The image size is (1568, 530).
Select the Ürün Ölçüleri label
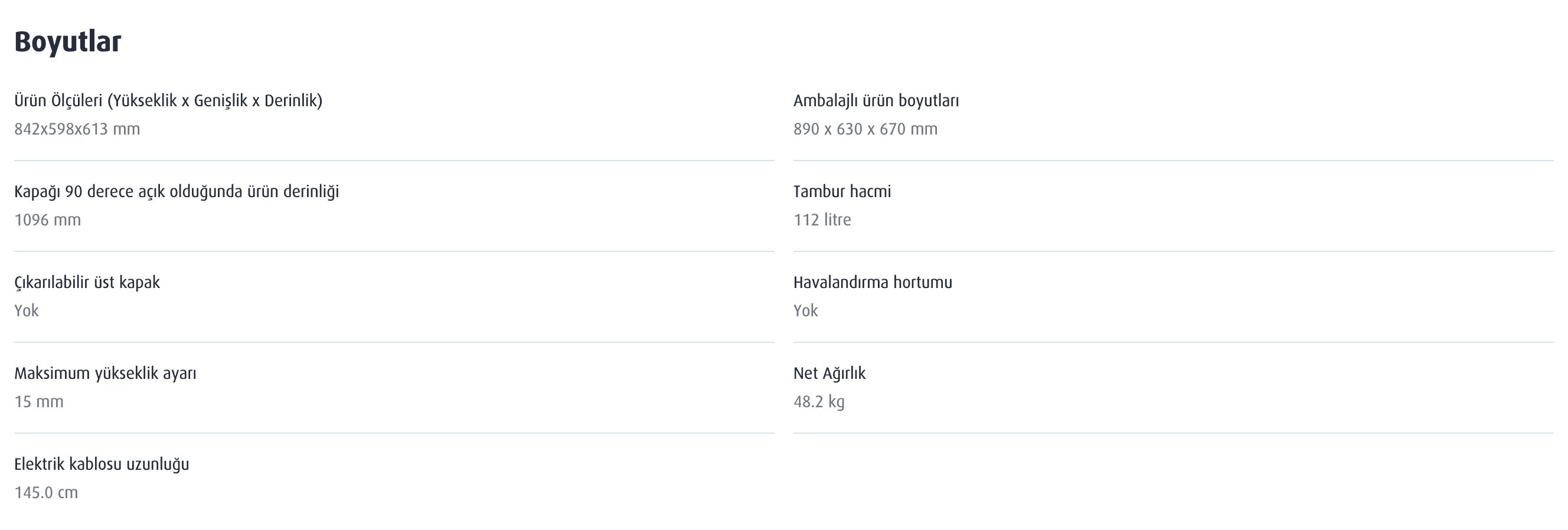pos(168,100)
